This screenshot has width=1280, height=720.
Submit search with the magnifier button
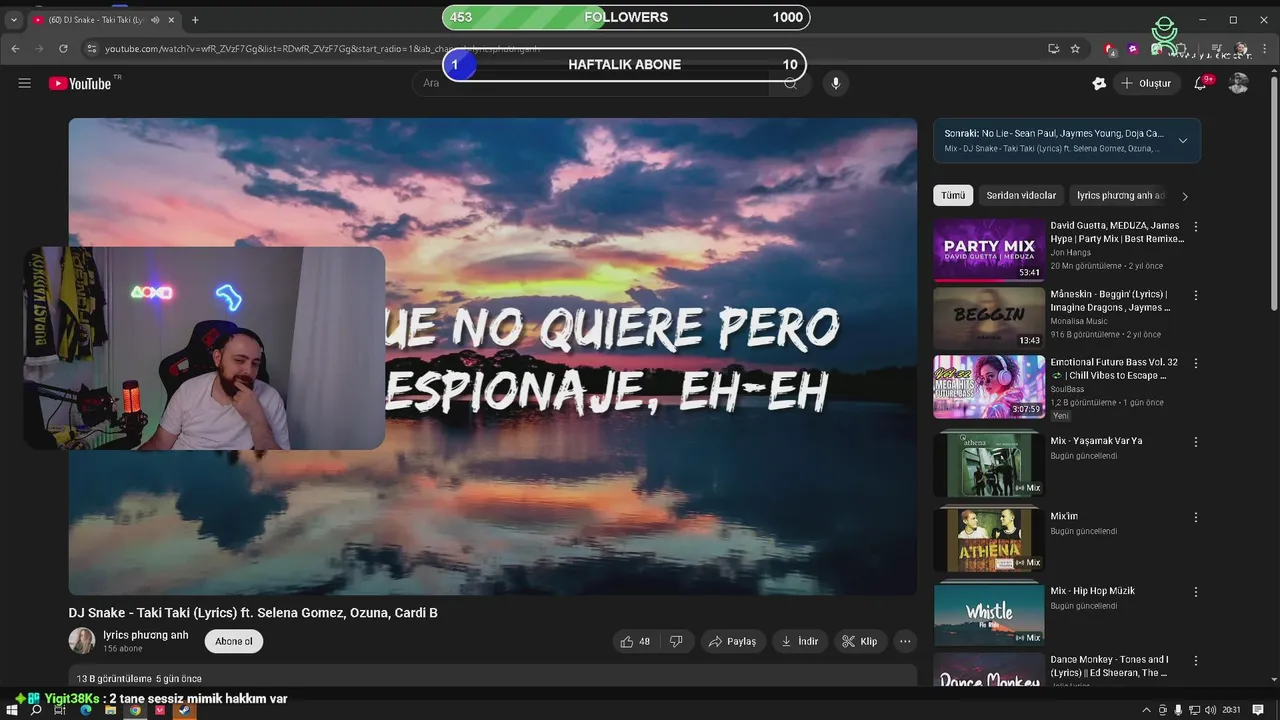[790, 83]
